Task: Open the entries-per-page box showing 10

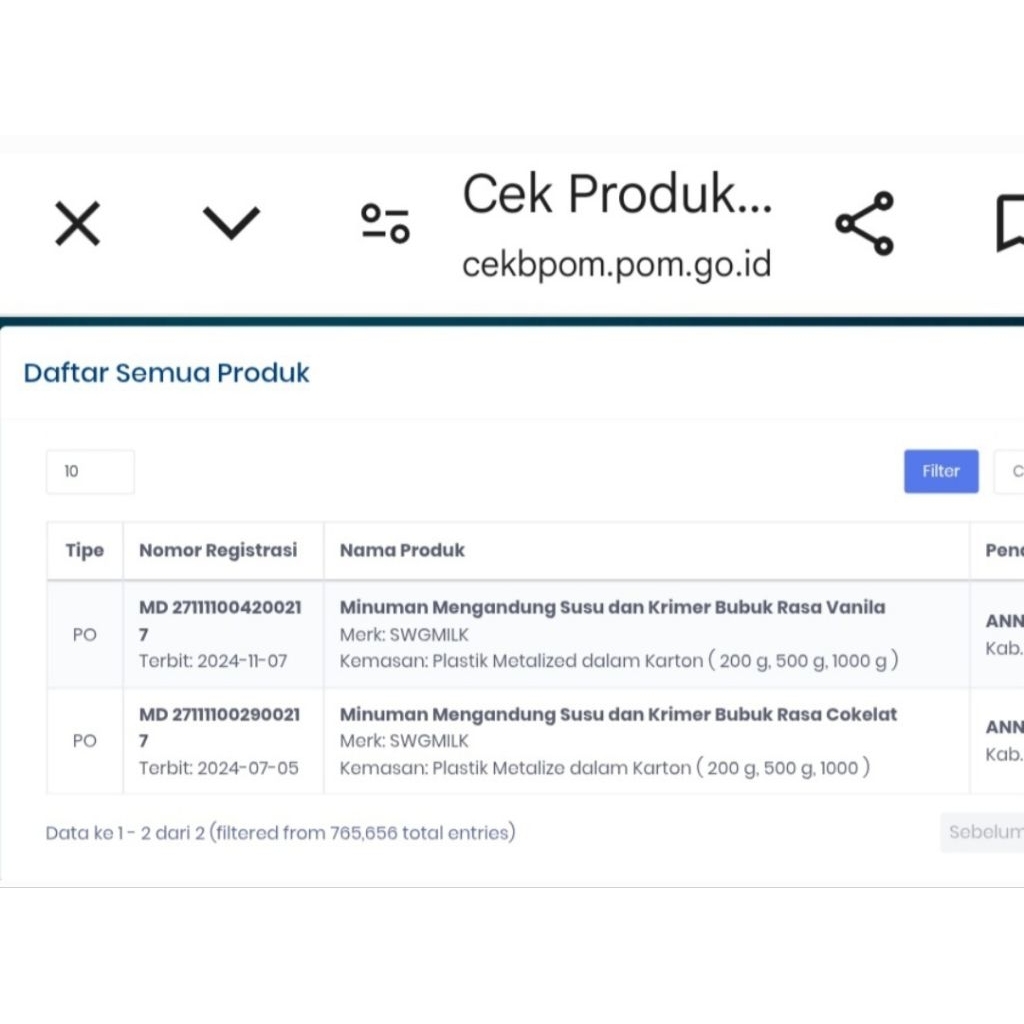Action: point(90,471)
